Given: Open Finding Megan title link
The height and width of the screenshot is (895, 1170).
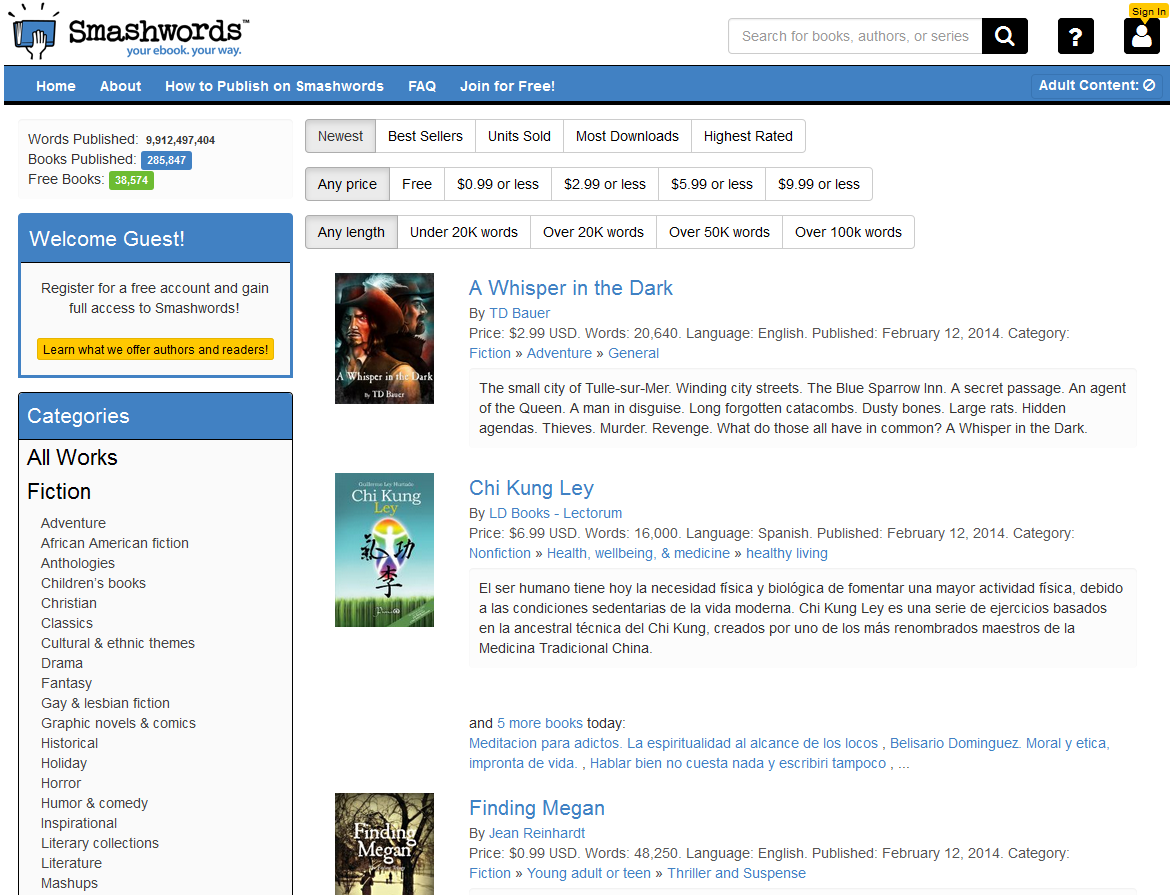Looking at the screenshot, I should 536,808.
